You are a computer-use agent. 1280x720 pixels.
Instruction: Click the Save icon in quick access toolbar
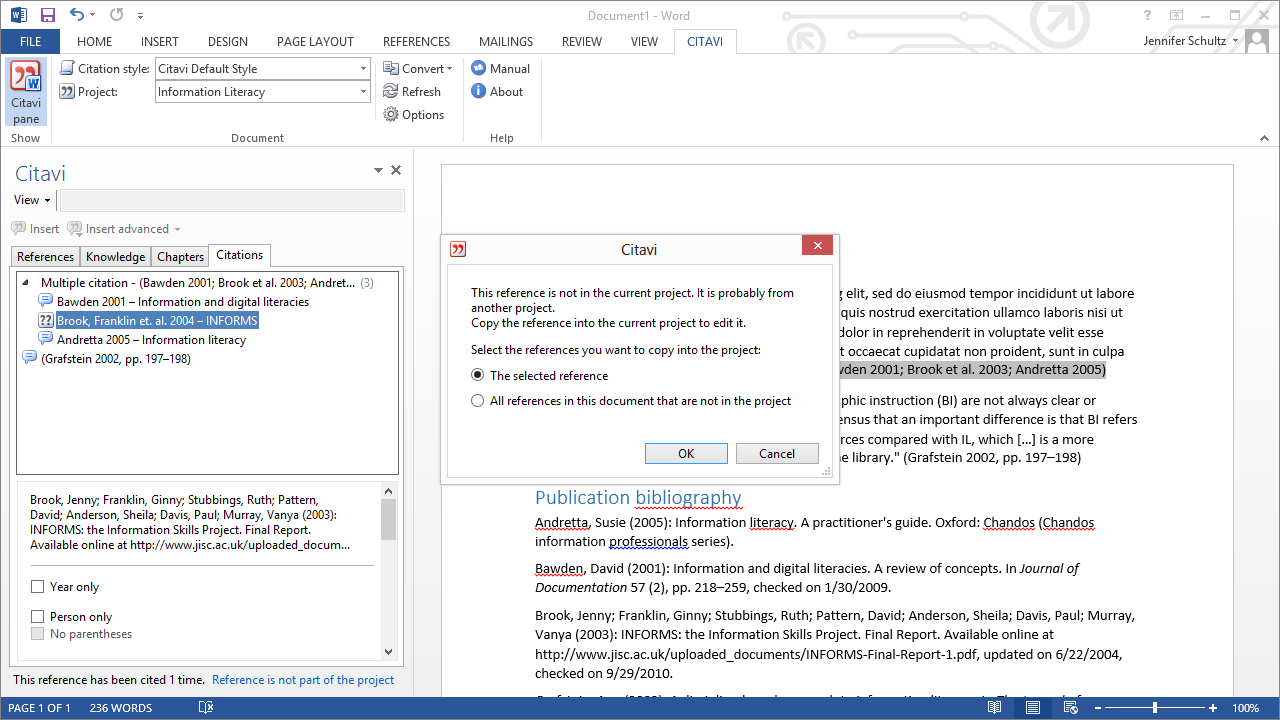click(x=47, y=15)
